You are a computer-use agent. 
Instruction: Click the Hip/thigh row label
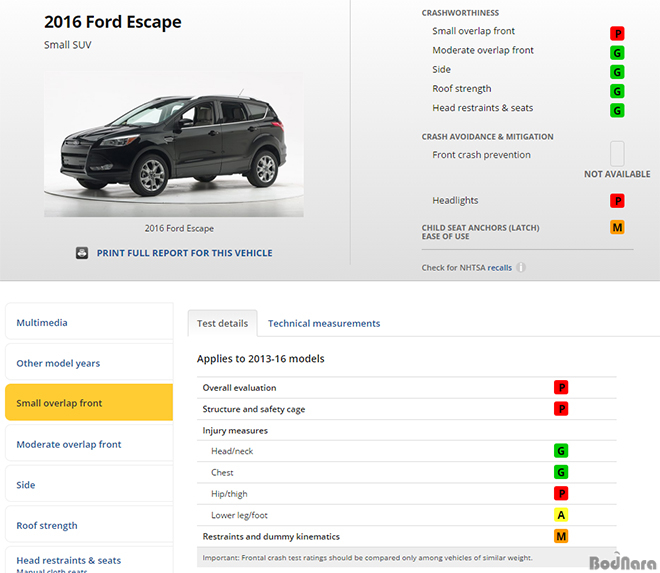(229, 494)
